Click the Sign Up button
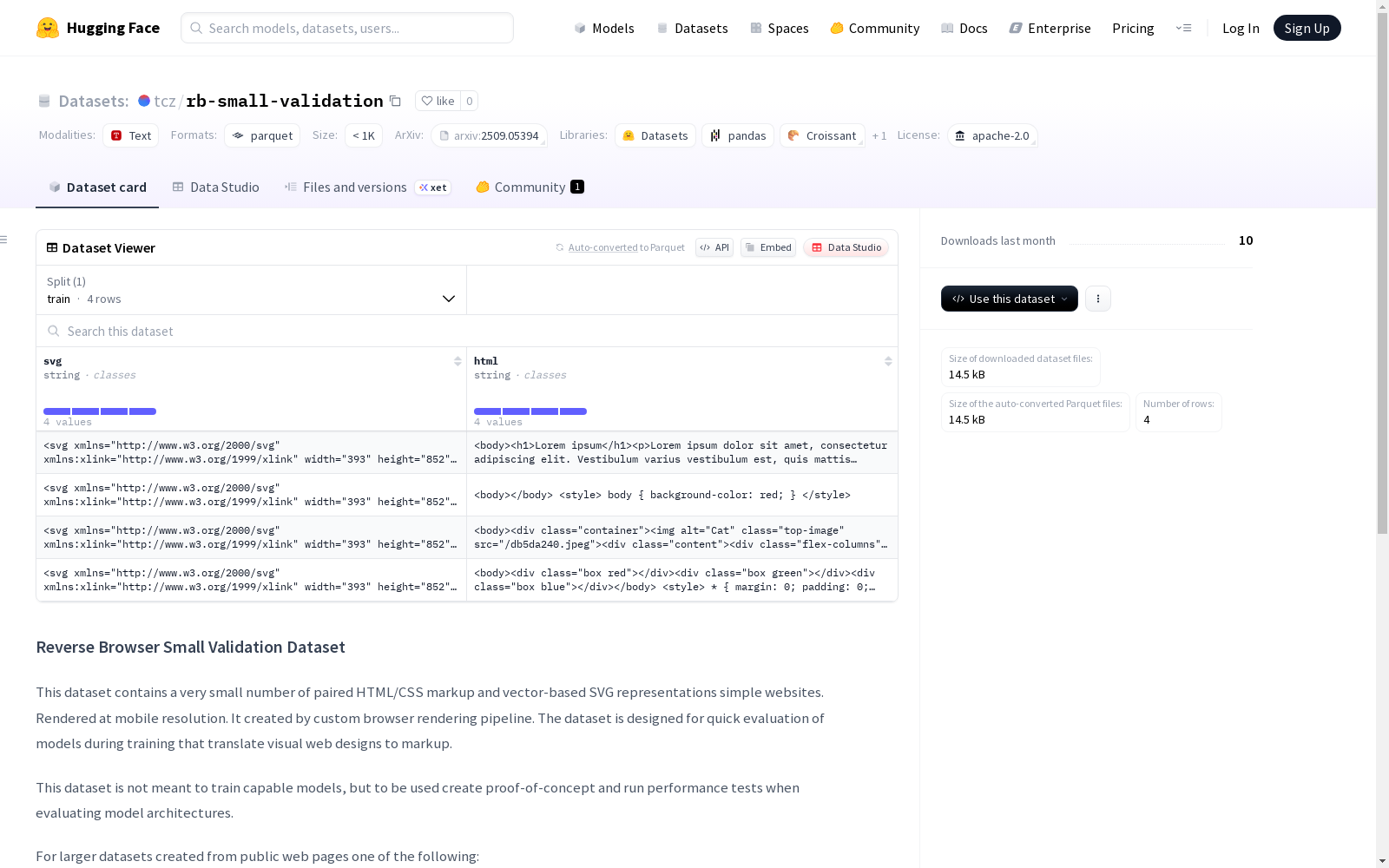1389x868 pixels. [x=1307, y=28]
